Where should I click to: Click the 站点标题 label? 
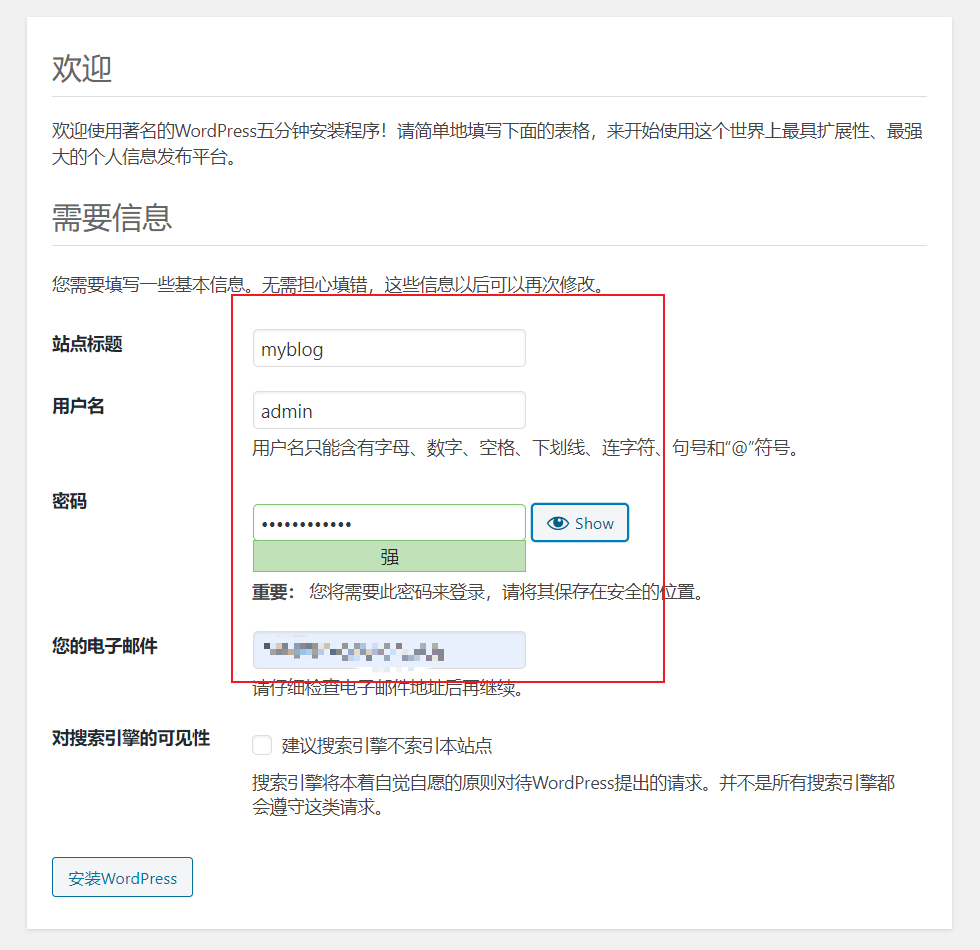(x=87, y=344)
